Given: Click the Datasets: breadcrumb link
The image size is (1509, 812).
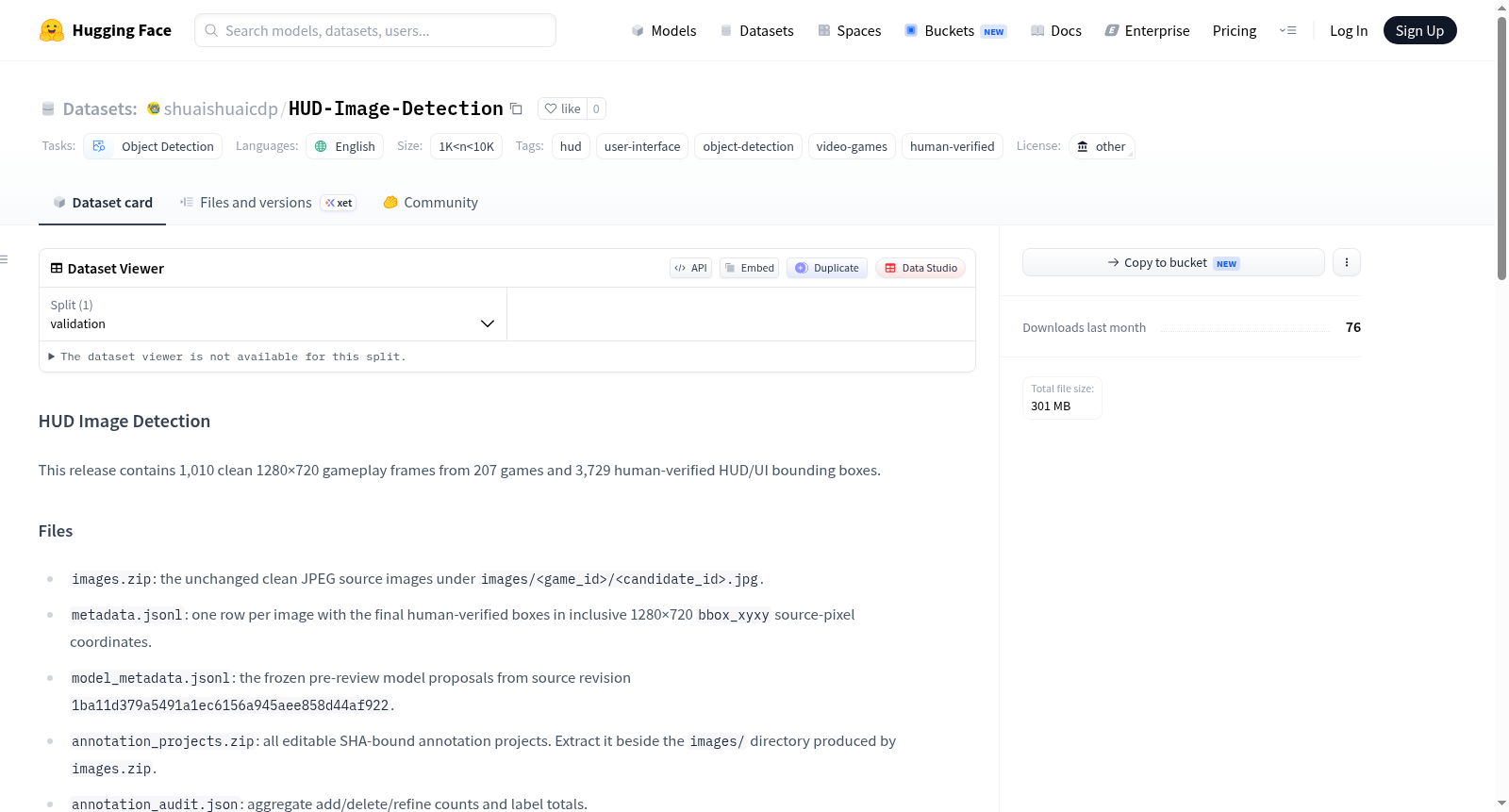Looking at the screenshot, I should click(x=100, y=108).
